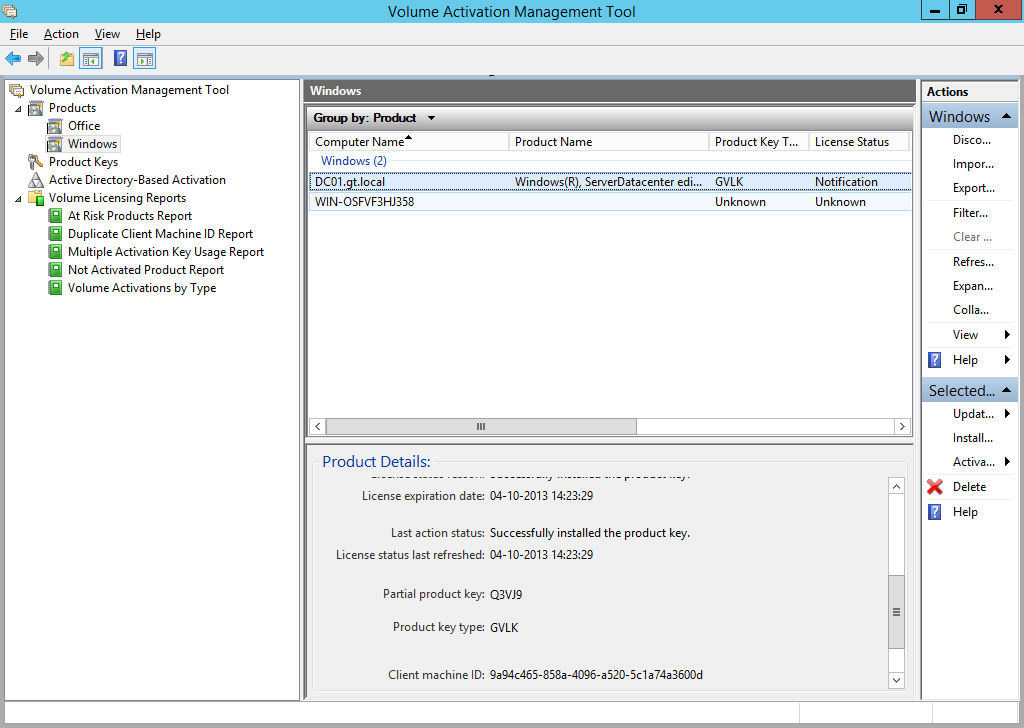Click Product Details vertical scrollbar thumb
Viewport: 1024px width, 728px height.
(x=897, y=612)
